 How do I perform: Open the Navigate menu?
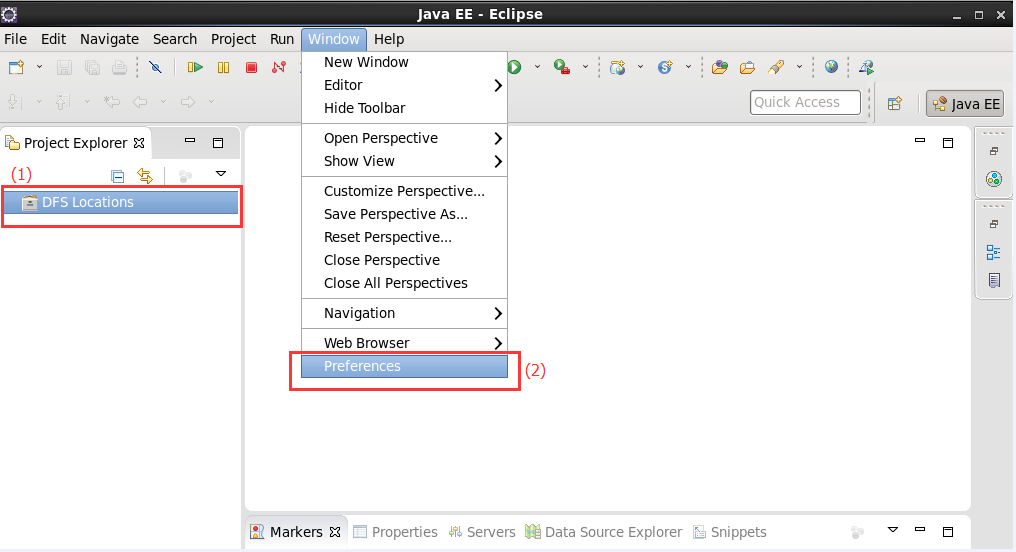[110, 39]
